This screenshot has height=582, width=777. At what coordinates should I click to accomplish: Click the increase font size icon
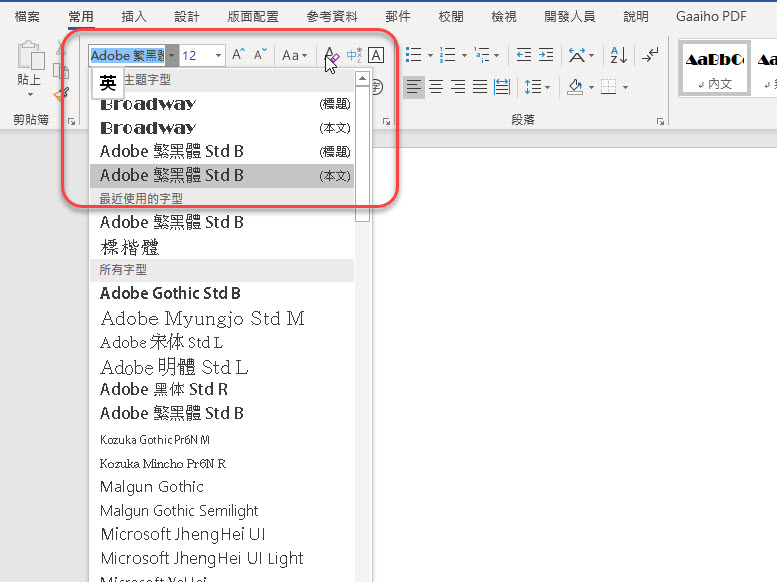coord(238,55)
